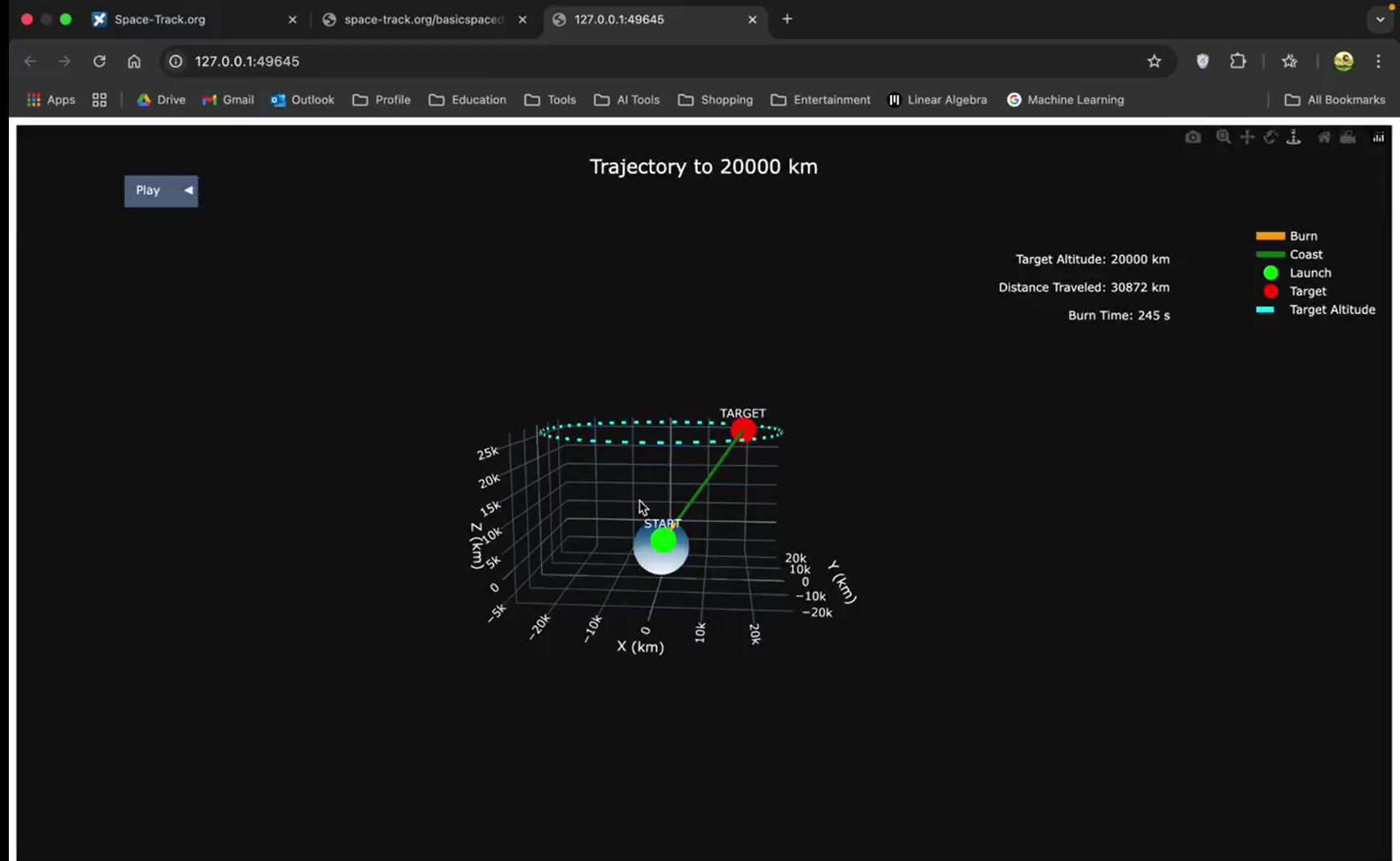View site information icon in address bar
1400x861 pixels.
click(176, 61)
